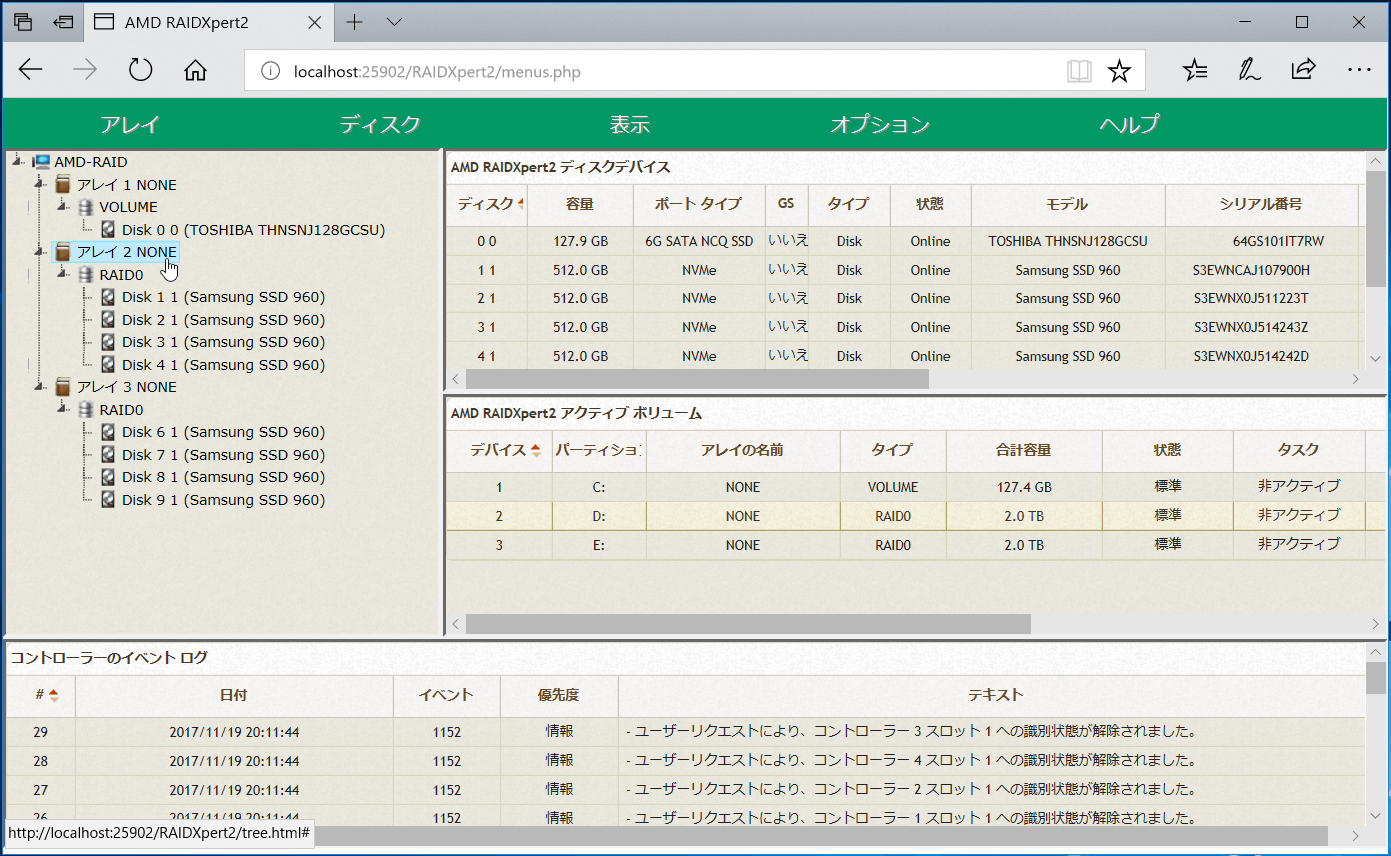The height and width of the screenshot is (856, 1391).
Task: Select Disk 0 0 (TOSHIBA THNSNJ128GCSU) label
Action: [x=254, y=230]
